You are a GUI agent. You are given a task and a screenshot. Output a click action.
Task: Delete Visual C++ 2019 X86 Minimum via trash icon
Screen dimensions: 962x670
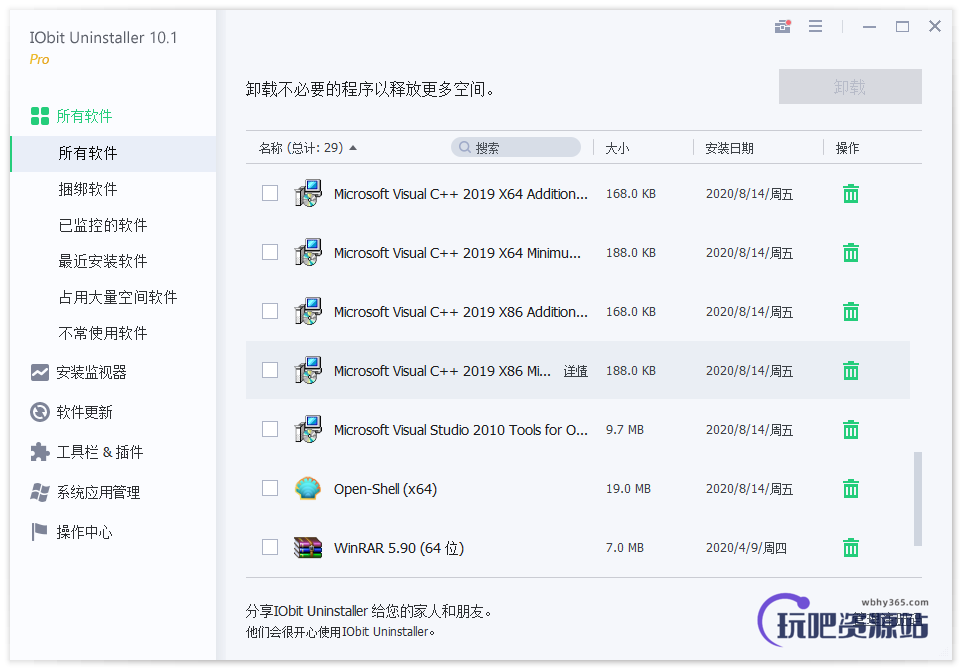point(851,371)
